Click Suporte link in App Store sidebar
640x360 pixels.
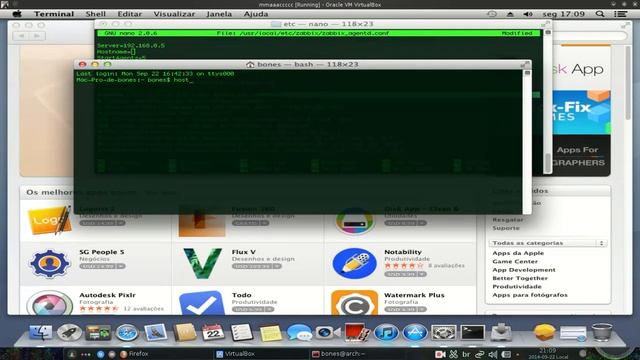(506, 228)
